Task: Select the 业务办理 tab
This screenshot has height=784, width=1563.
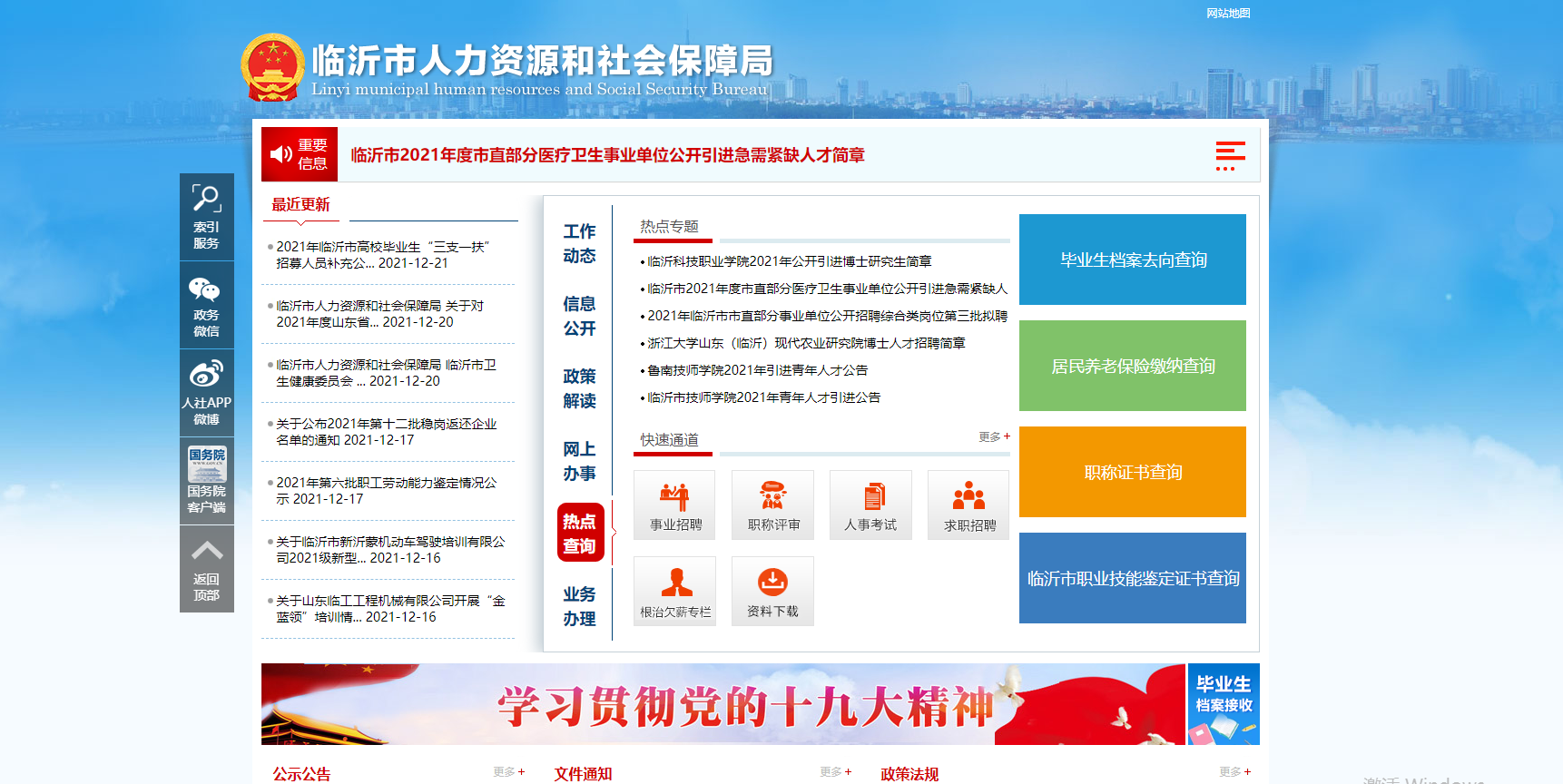Action: tap(579, 606)
